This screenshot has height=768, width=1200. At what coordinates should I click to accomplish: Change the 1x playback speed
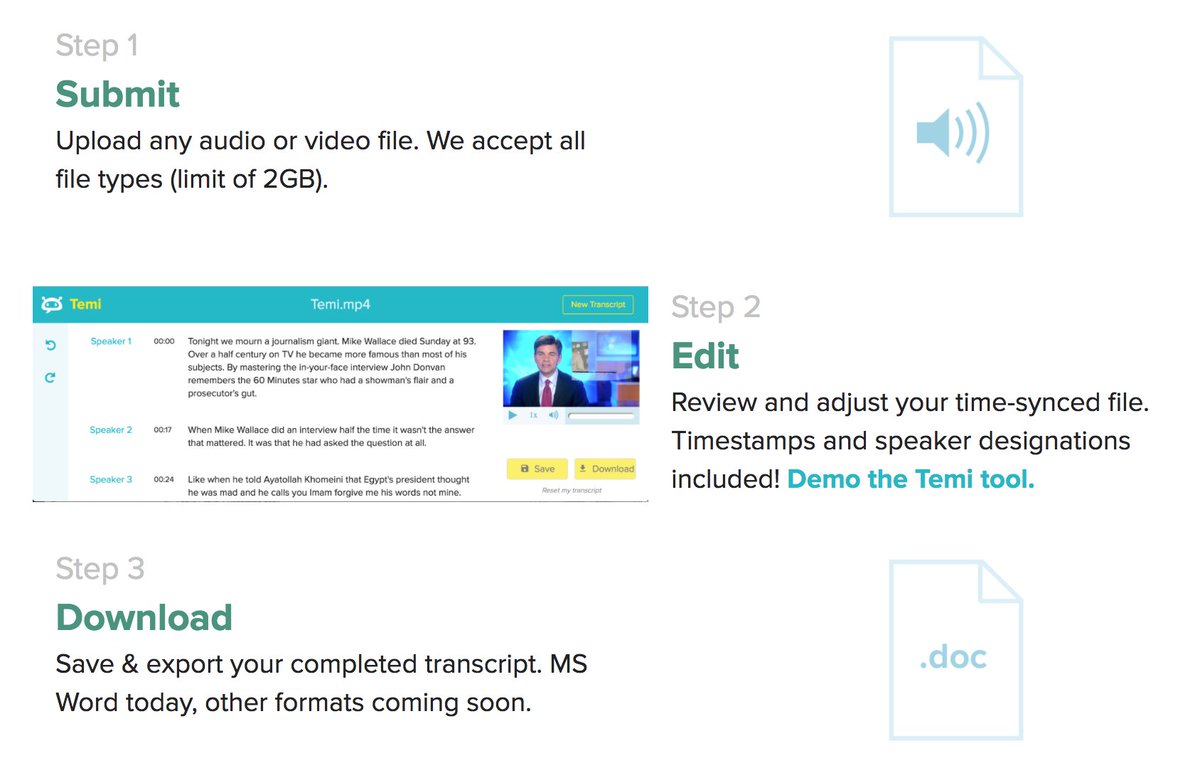pyautogui.click(x=533, y=415)
